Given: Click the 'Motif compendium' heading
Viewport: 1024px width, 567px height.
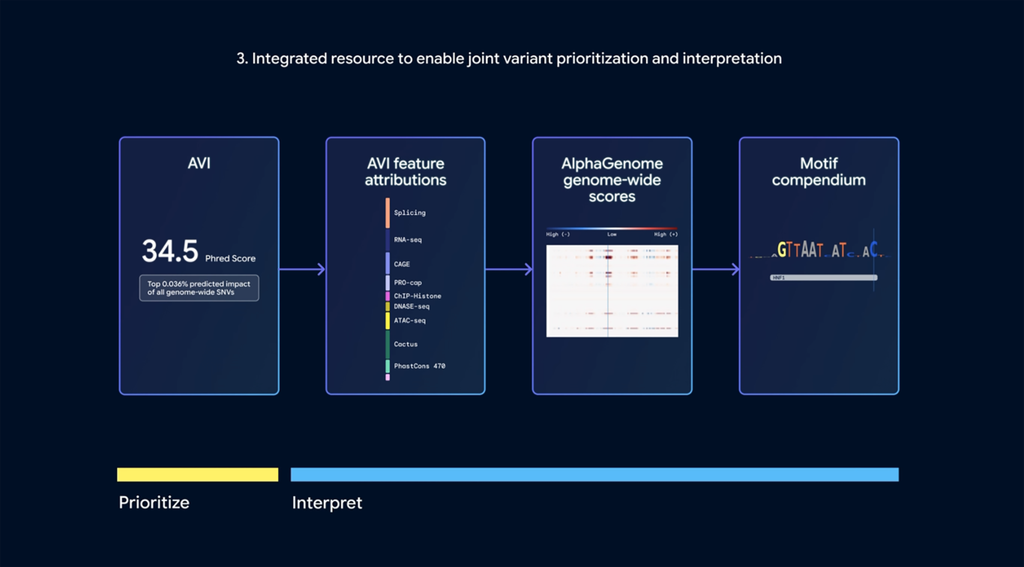Looking at the screenshot, I should pos(819,172).
